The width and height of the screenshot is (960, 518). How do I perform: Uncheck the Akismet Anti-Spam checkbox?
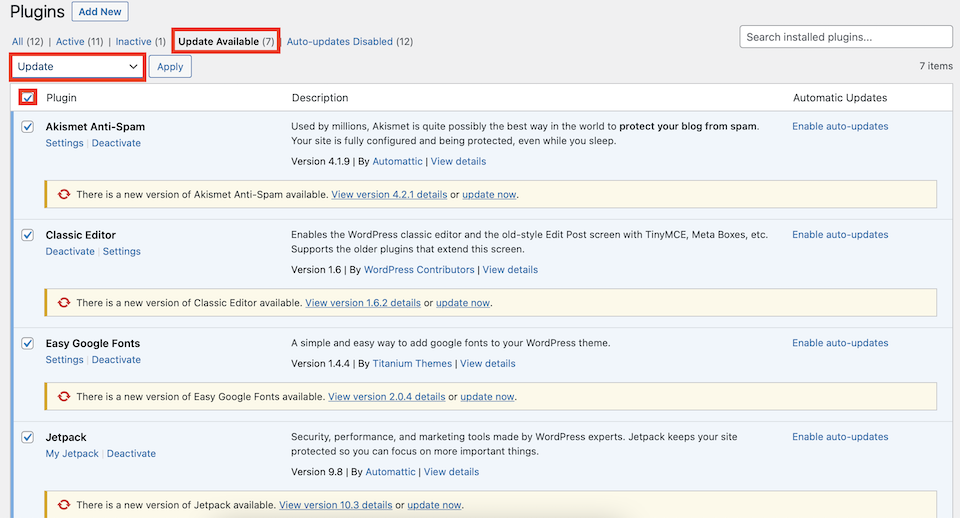(28, 127)
